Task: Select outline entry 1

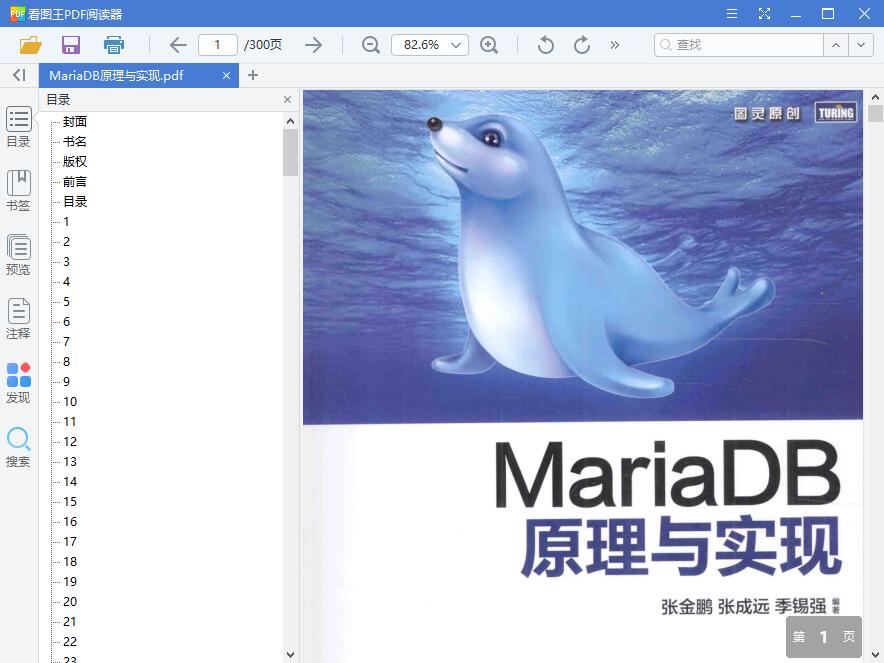Action: point(67,222)
